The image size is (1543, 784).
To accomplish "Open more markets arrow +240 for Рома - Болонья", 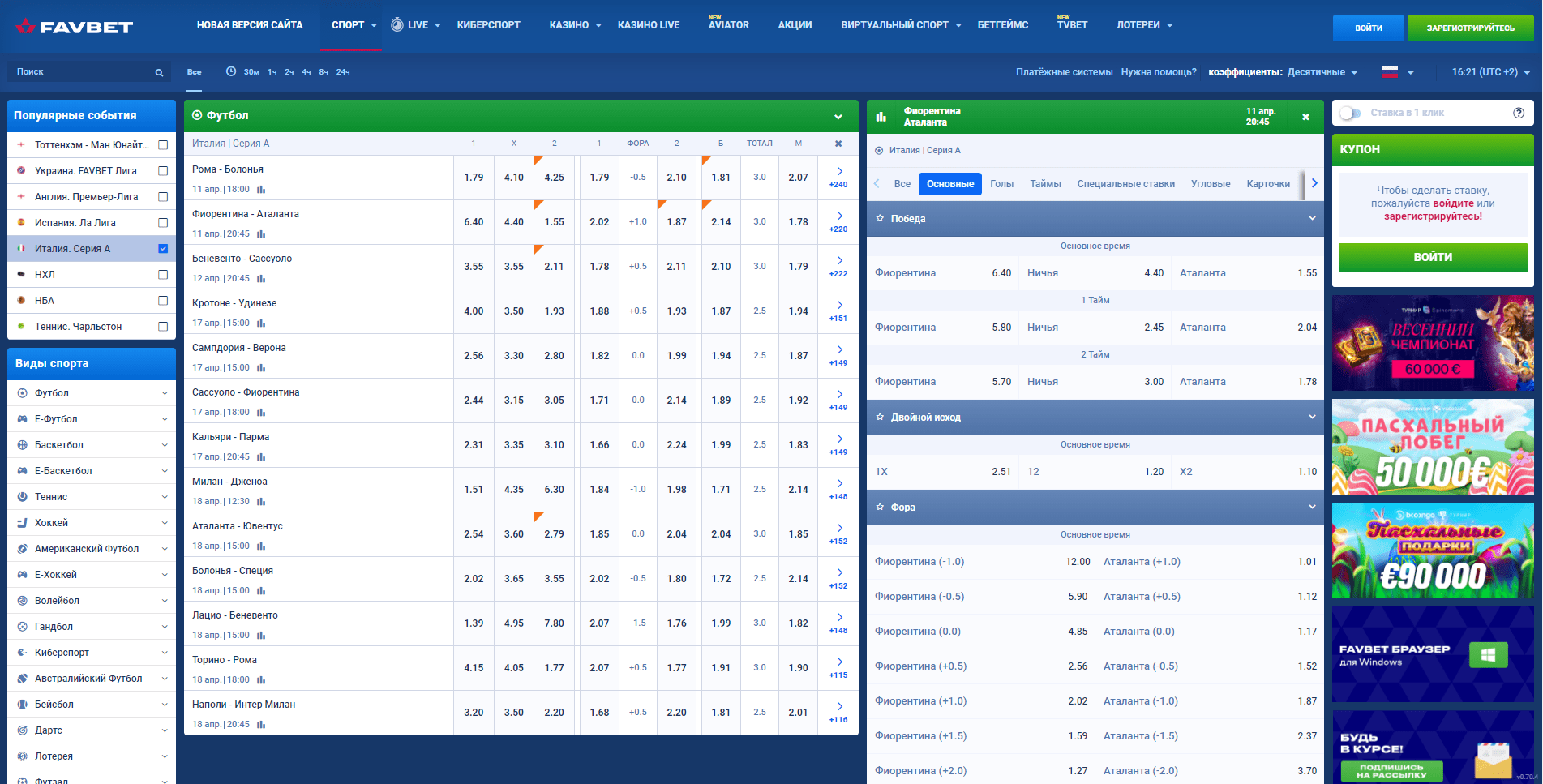I will [838, 177].
